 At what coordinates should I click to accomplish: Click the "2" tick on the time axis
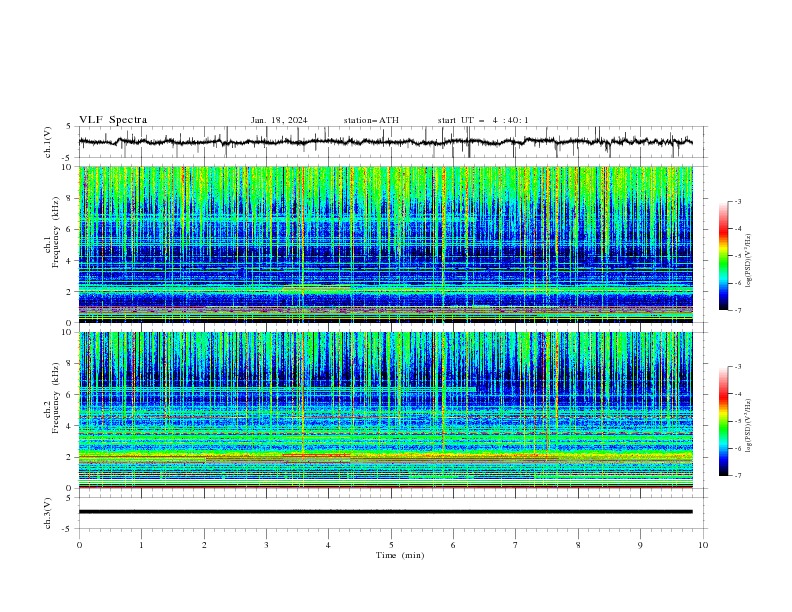point(204,545)
